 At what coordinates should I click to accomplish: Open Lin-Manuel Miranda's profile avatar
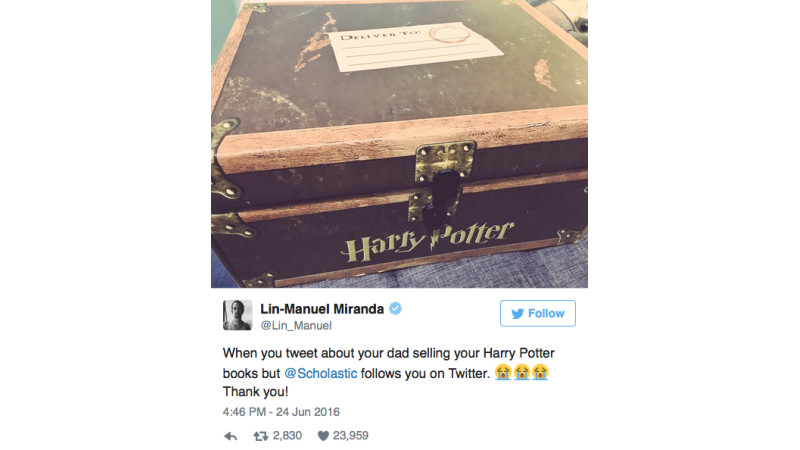[237, 315]
